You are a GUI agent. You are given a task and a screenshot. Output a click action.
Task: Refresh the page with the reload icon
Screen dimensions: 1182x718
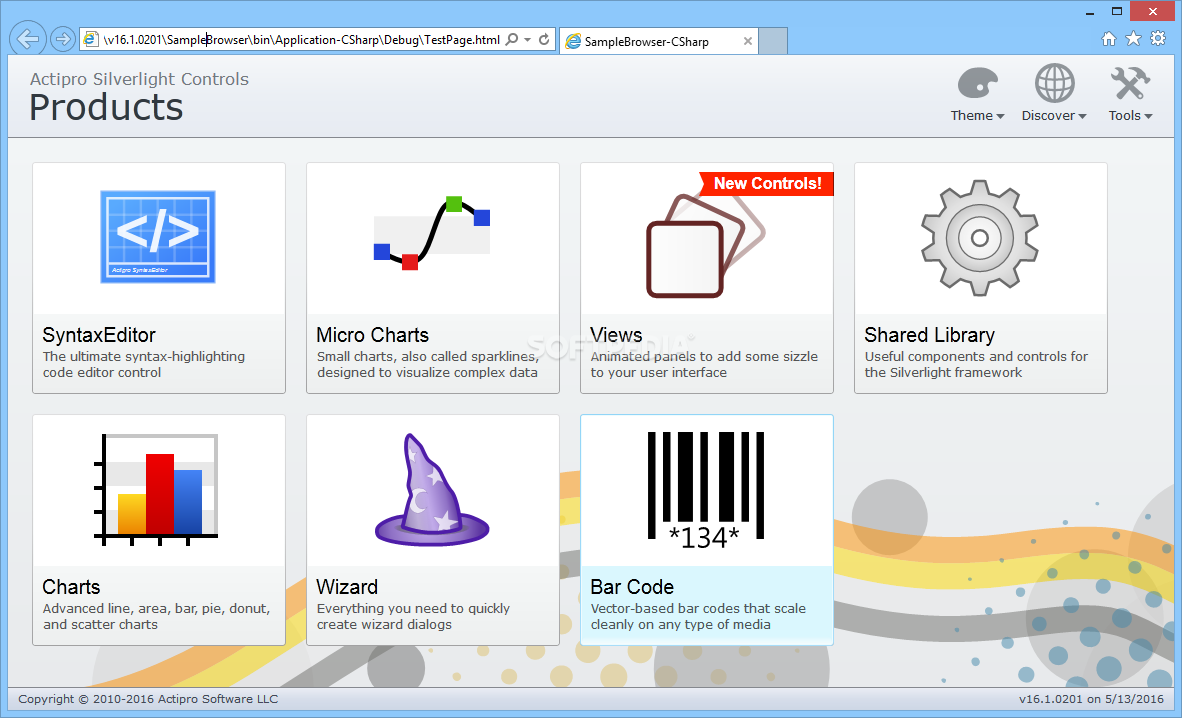(x=544, y=39)
